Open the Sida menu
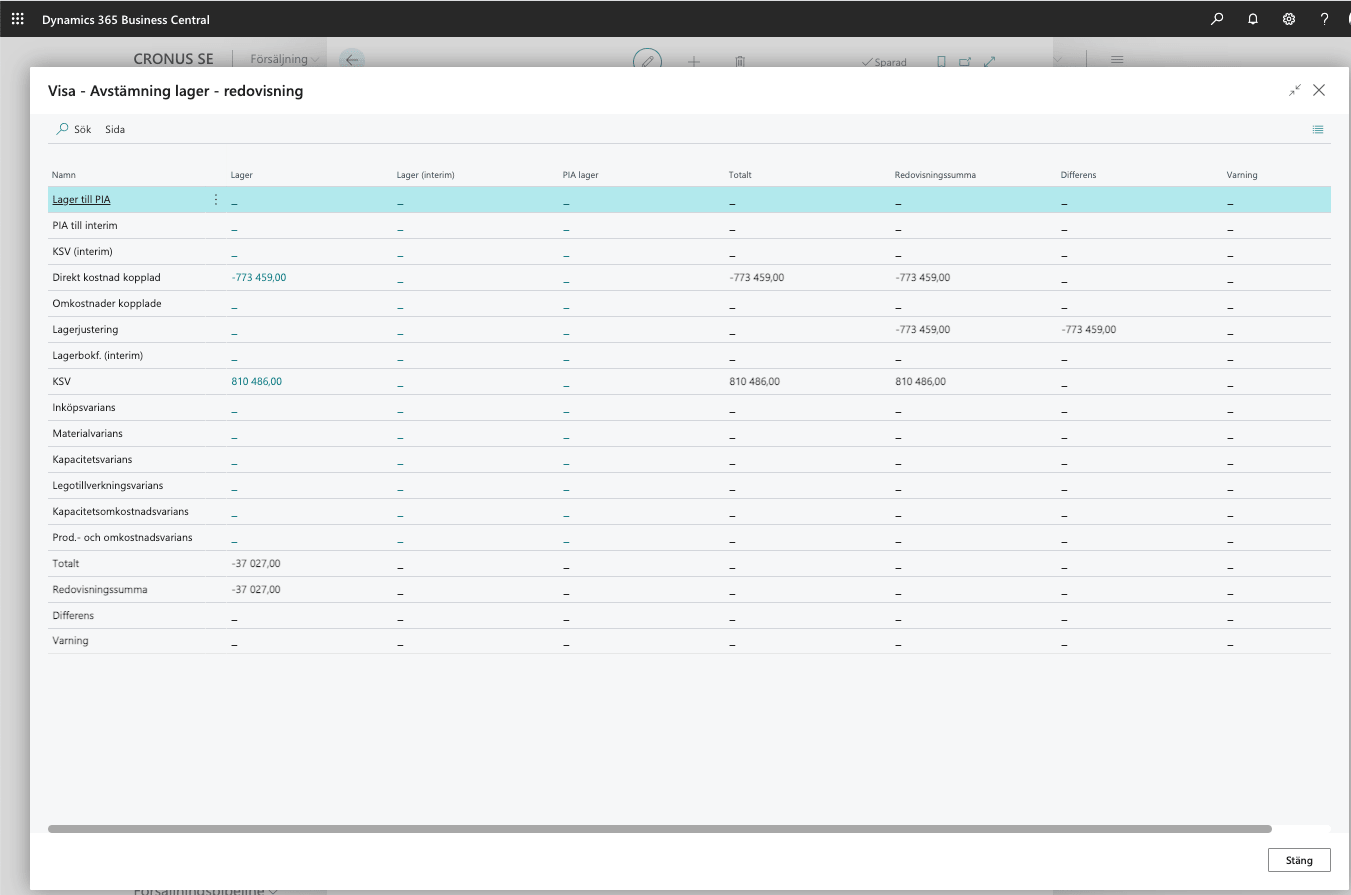Viewport: 1351px width, 895px height. [115, 129]
